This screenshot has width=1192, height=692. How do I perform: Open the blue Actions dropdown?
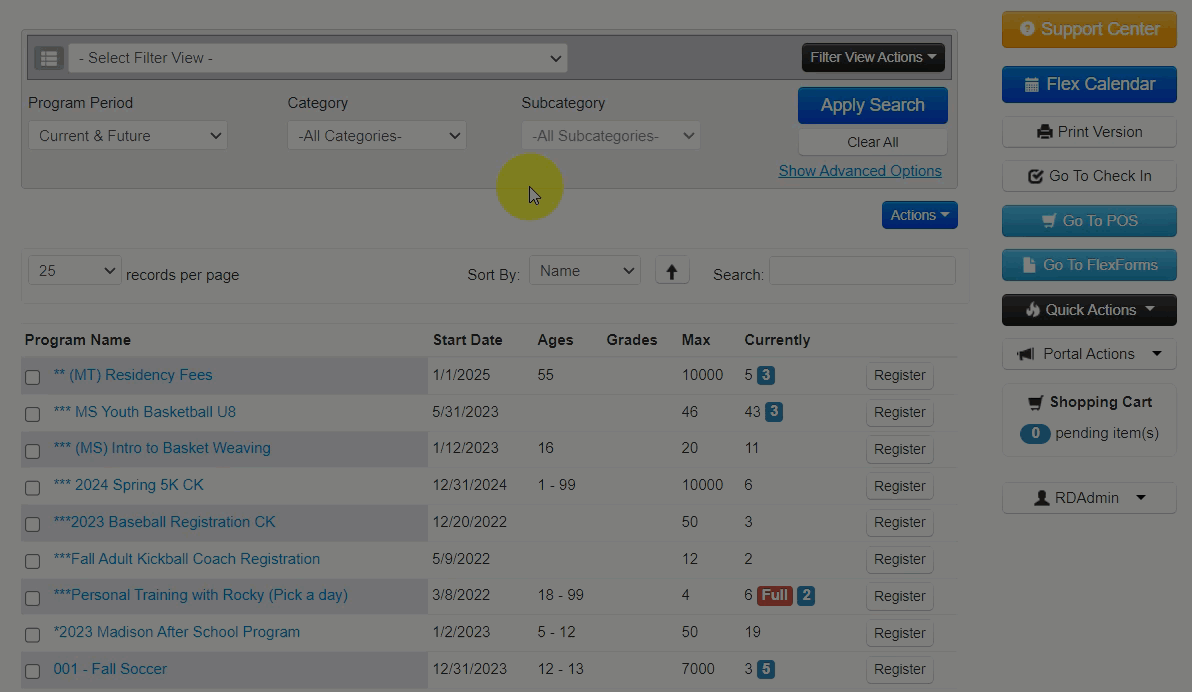pos(919,215)
